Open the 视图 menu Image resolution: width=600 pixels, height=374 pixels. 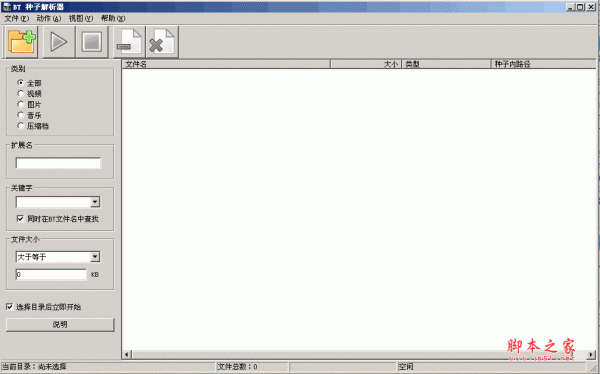[81, 18]
